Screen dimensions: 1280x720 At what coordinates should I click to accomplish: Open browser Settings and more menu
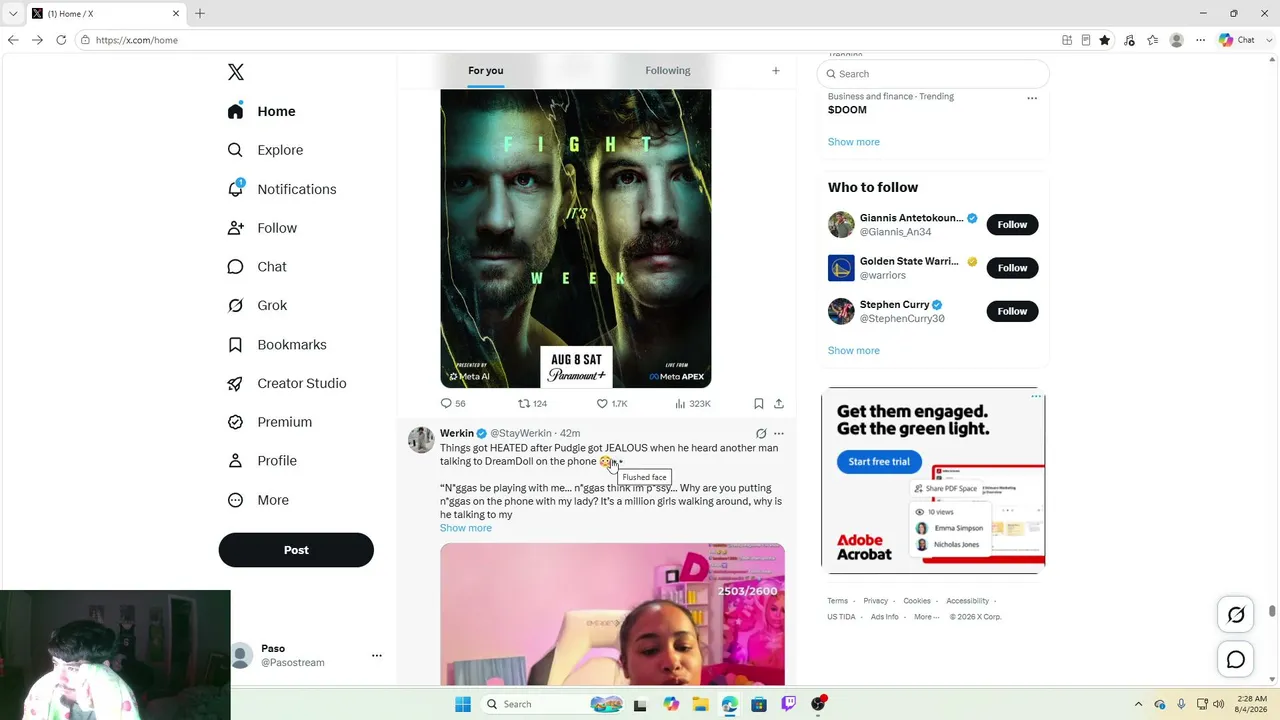[1200, 40]
